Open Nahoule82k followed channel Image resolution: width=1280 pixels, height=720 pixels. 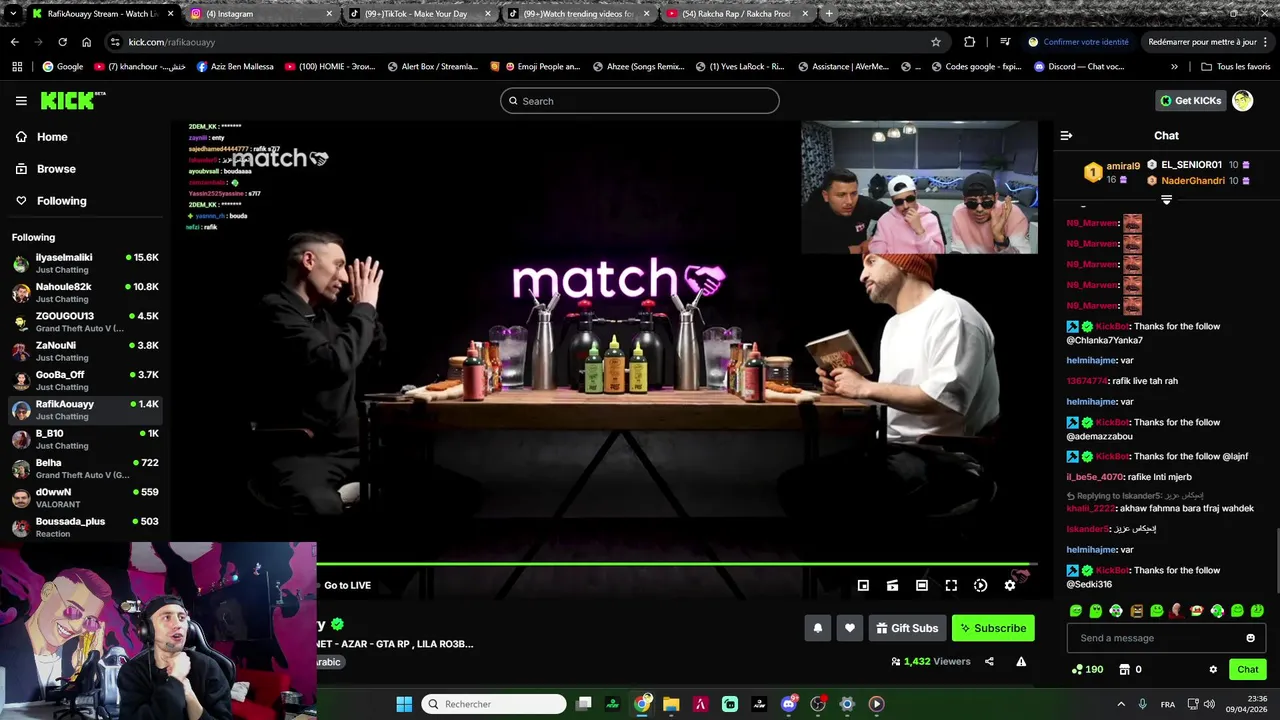point(85,292)
